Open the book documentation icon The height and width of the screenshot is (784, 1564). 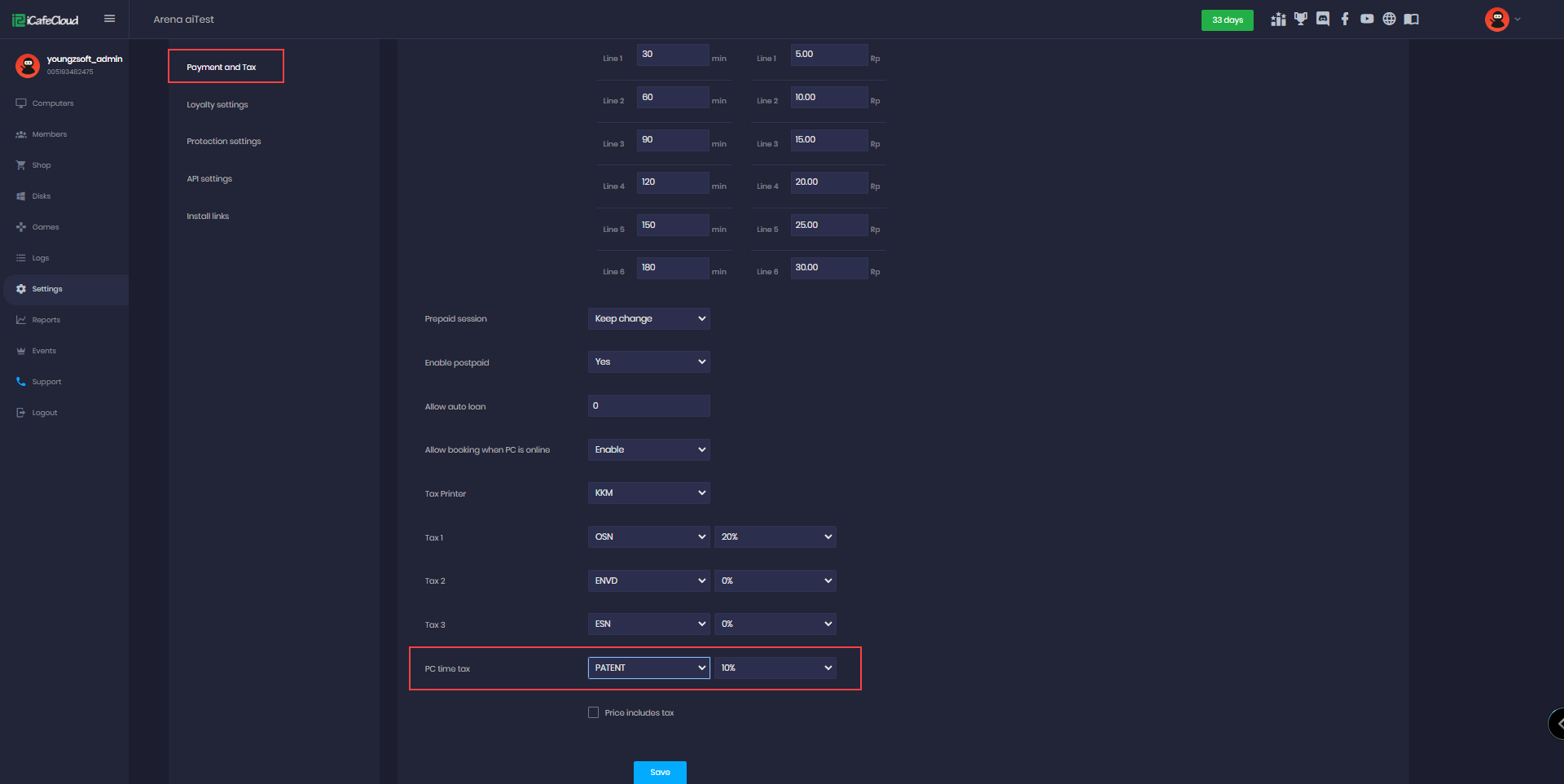pyautogui.click(x=1412, y=20)
